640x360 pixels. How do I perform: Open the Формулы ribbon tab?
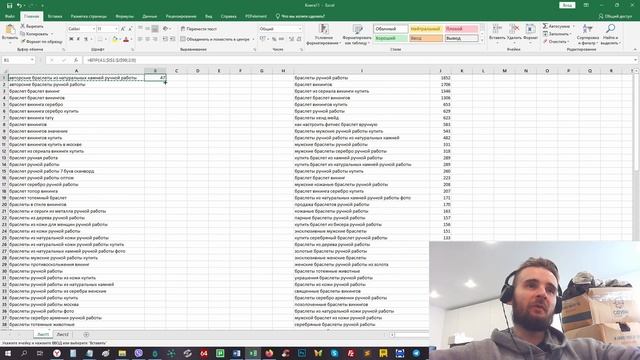tap(124, 16)
